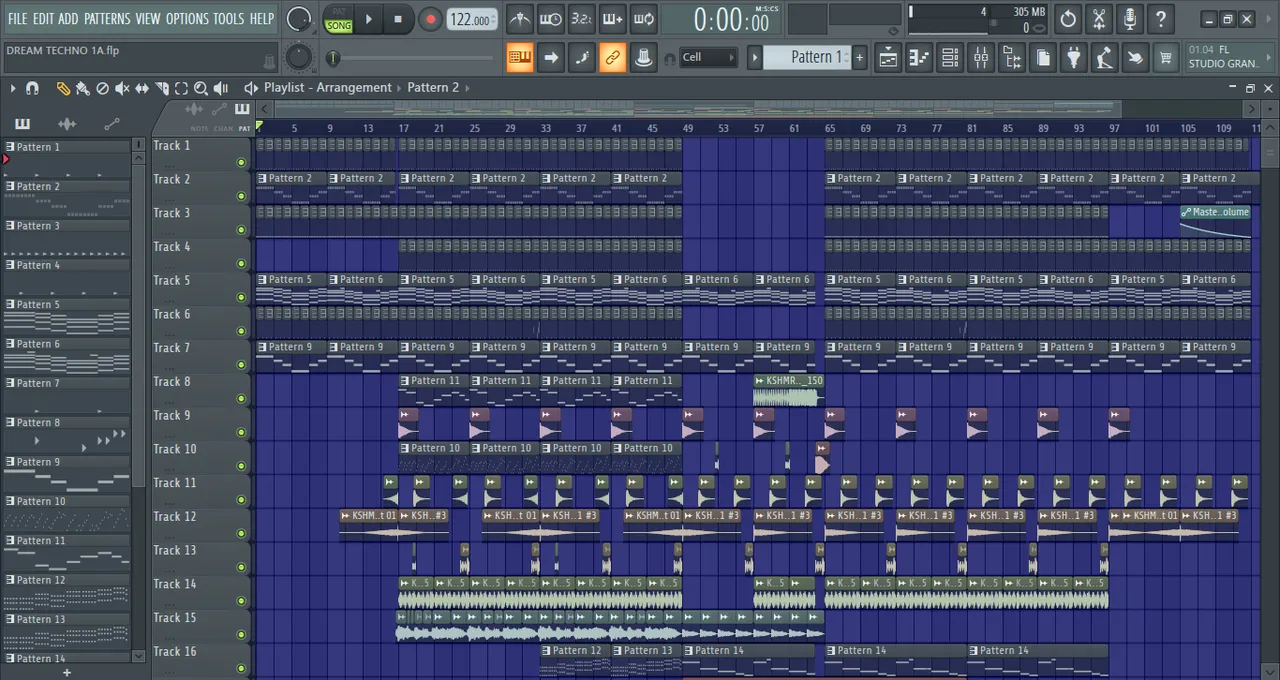Toggle the playlist snap magnet icon
This screenshot has width=1280, height=680.
pos(32,88)
